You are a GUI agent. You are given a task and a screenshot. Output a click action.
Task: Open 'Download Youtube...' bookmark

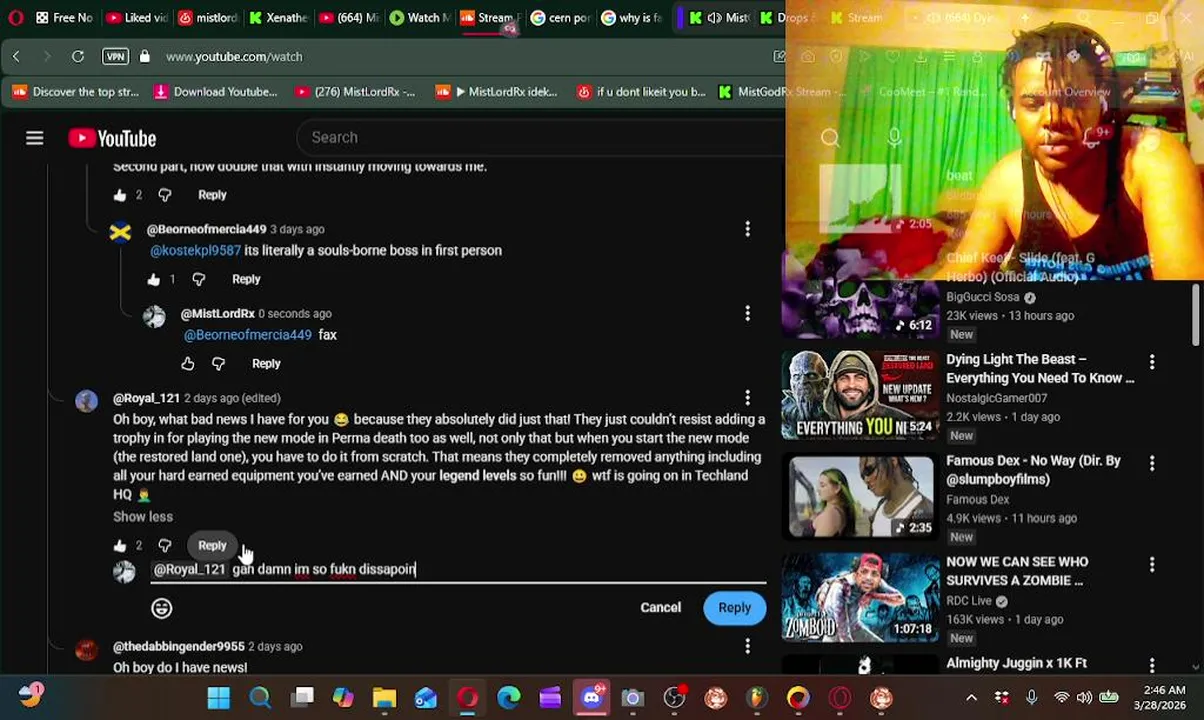click(x=216, y=92)
